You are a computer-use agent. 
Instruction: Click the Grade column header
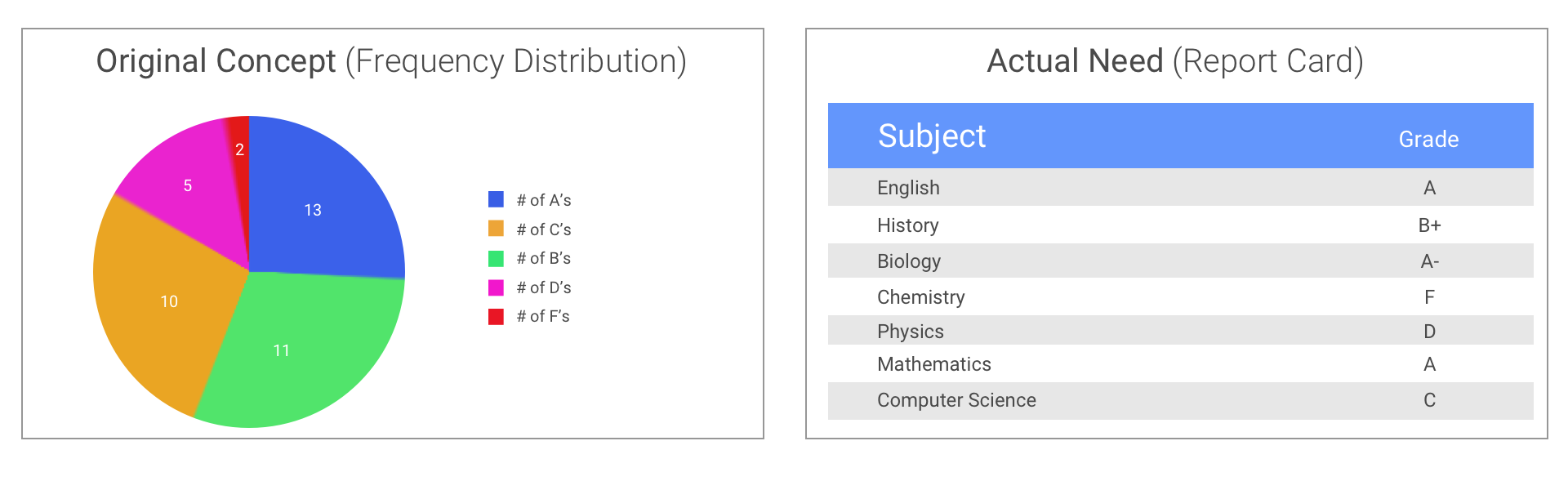click(x=1428, y=139)
